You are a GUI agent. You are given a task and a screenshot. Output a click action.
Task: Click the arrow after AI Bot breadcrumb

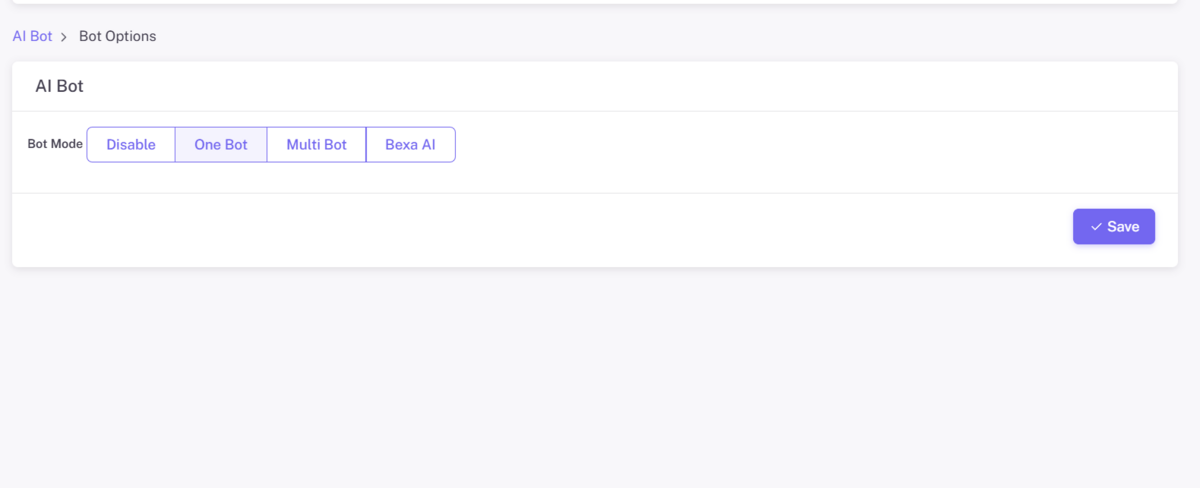[x=64, y=37]
